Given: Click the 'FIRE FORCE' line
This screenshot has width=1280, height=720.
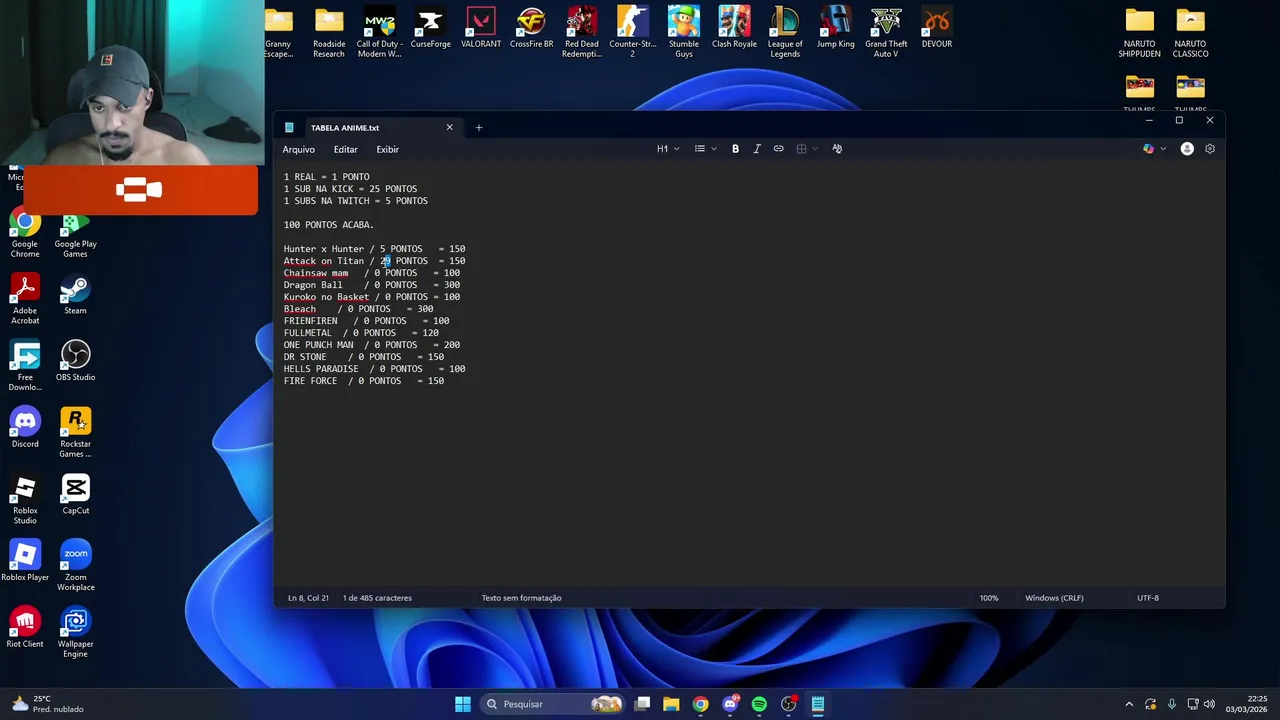Looking at the screenshot, I should (x=364, y=381).
